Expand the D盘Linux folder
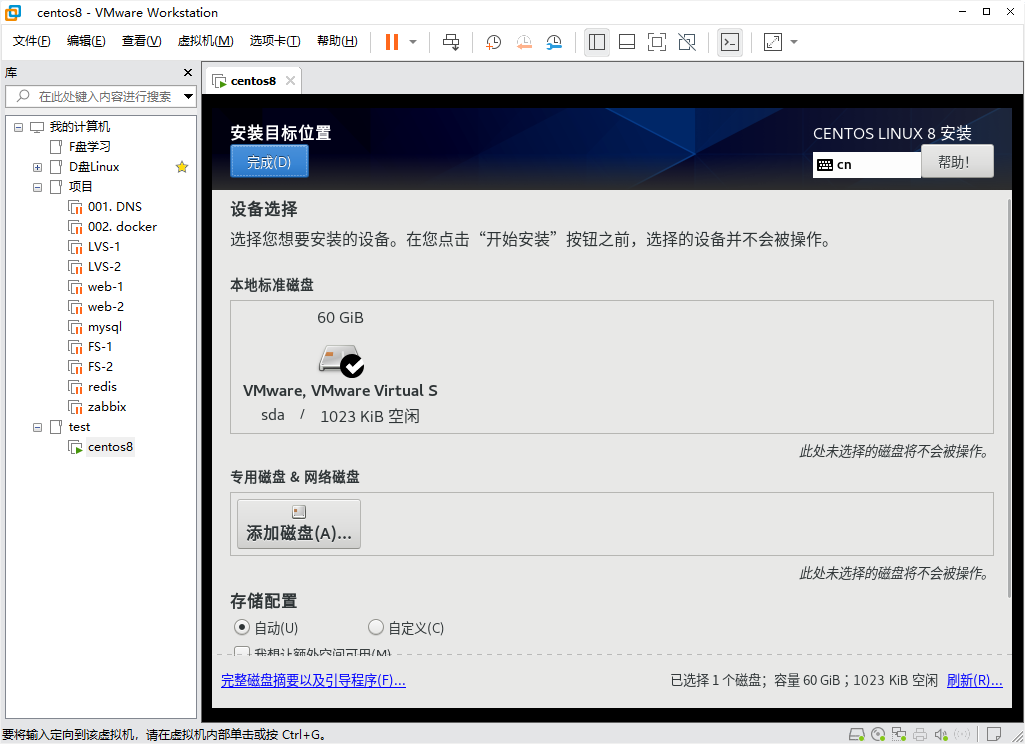 point(37,167)
